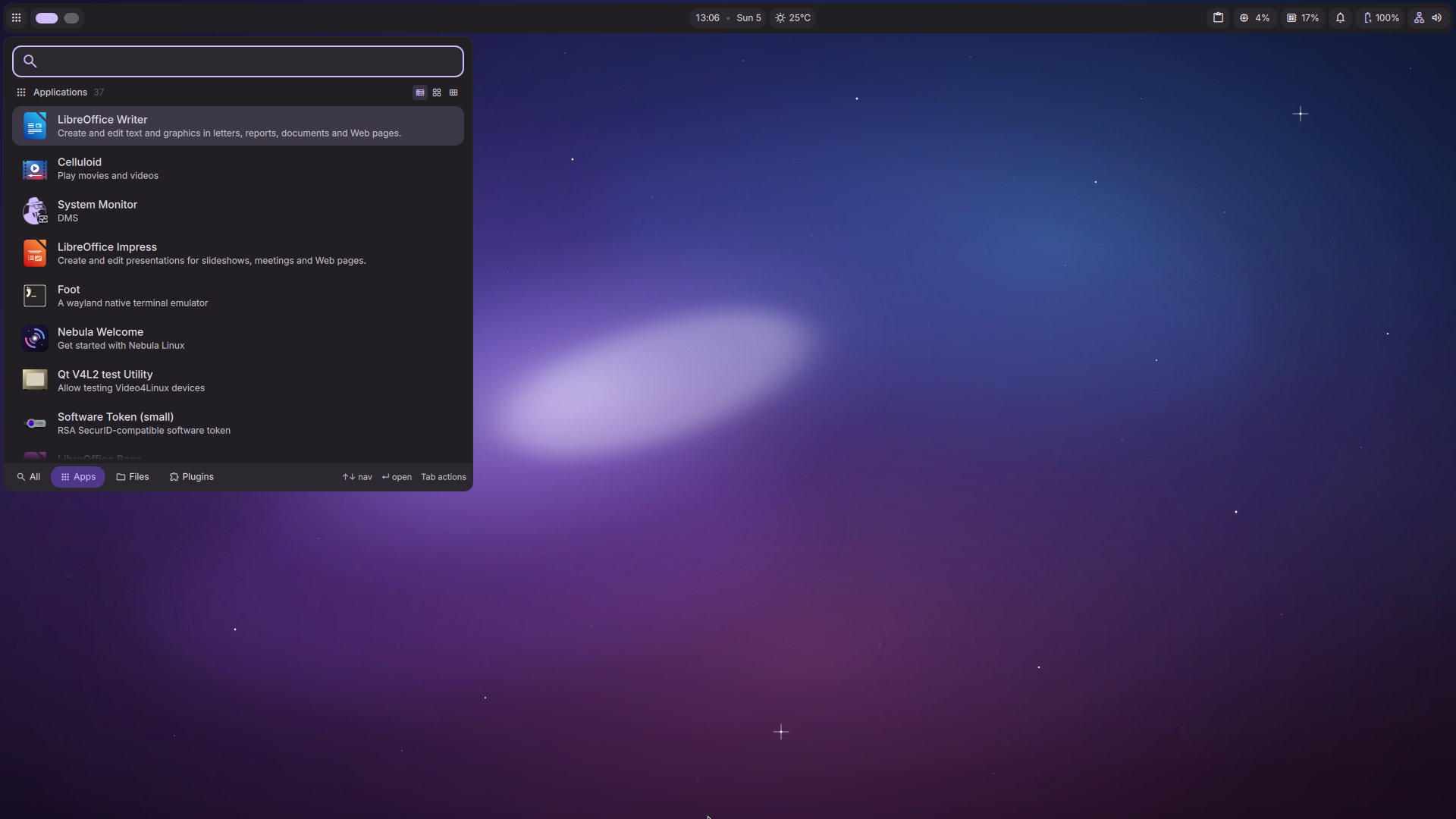Switch to the active purple workspace pill
The height and width of the screenshot is (819, 1456).
click(47, 18)
